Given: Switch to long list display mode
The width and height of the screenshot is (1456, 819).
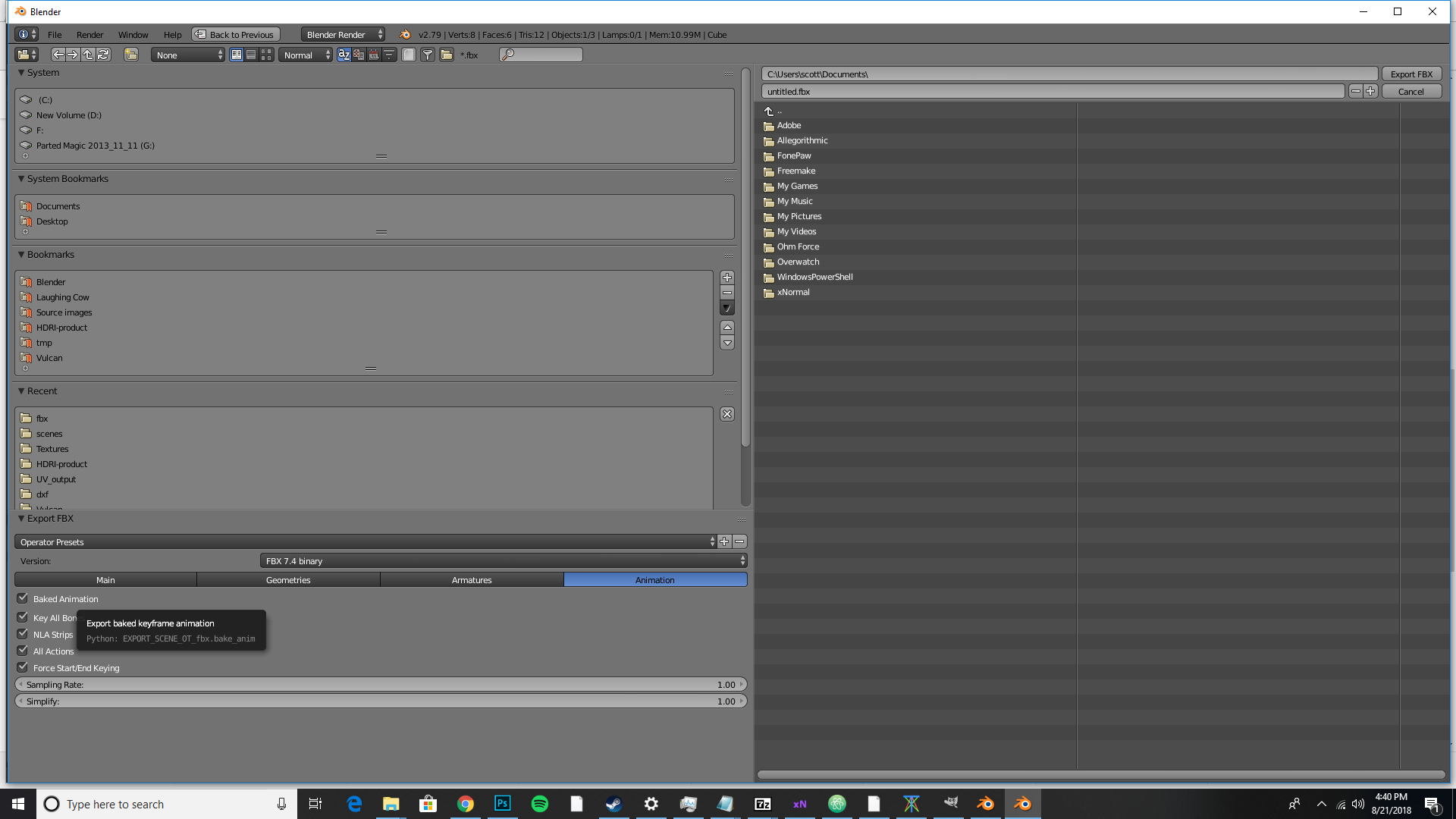Looking at the screenshot, I should coord(252,55).
